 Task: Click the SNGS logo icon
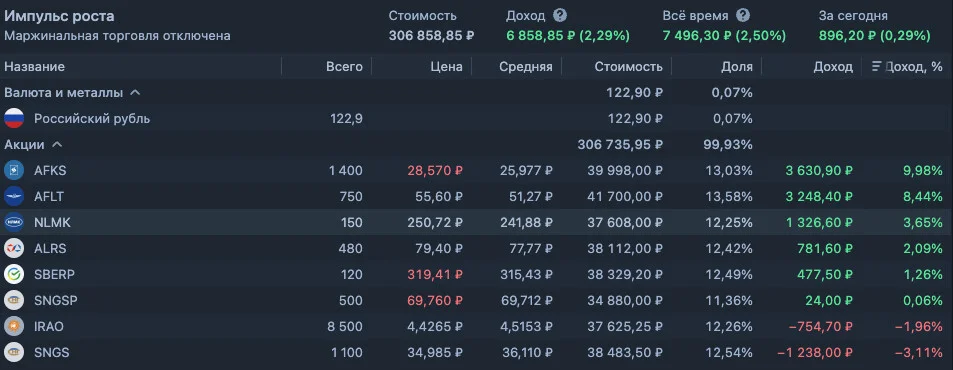[14, 352]
